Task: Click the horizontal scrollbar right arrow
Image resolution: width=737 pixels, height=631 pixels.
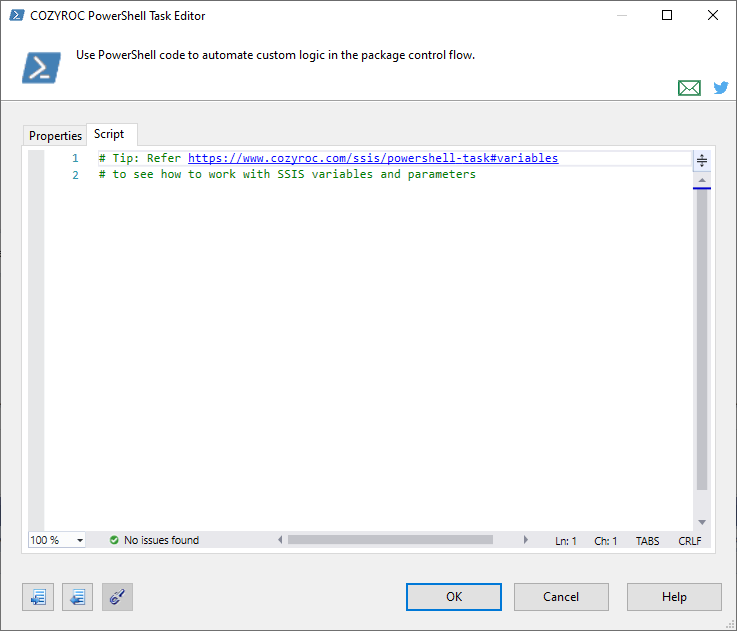Action: (x=525, y=540)
